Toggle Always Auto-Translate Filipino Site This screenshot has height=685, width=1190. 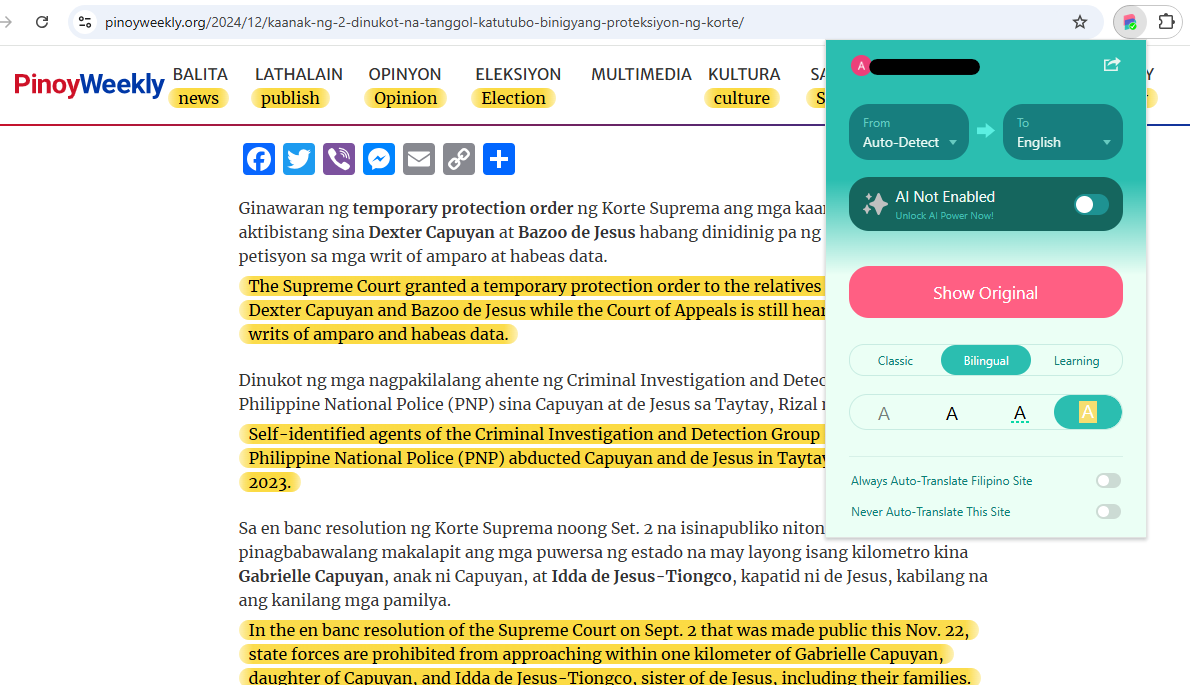click(x=1108, y=481)
